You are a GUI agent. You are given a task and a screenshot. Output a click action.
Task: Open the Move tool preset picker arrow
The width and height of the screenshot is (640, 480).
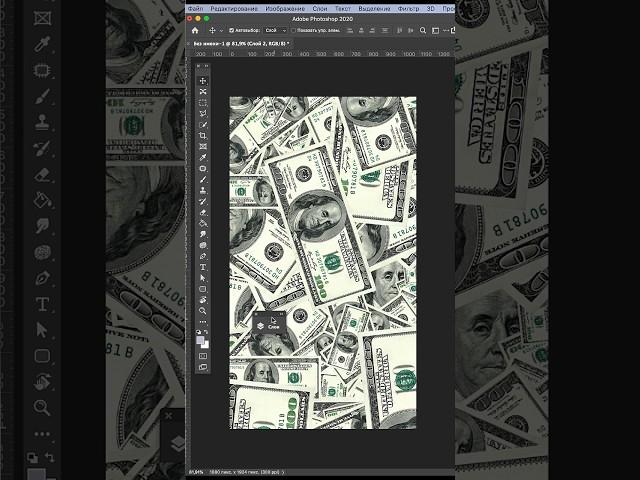click(x=221, y=31)
